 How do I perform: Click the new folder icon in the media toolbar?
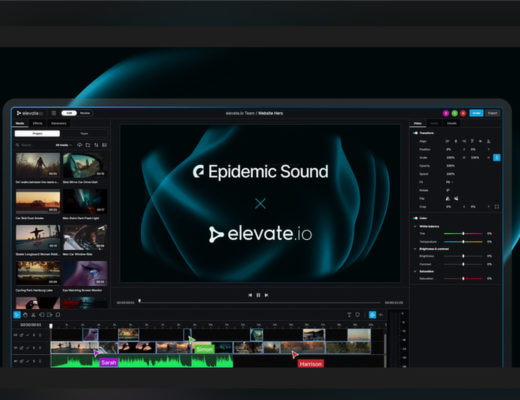coord(88,145)
